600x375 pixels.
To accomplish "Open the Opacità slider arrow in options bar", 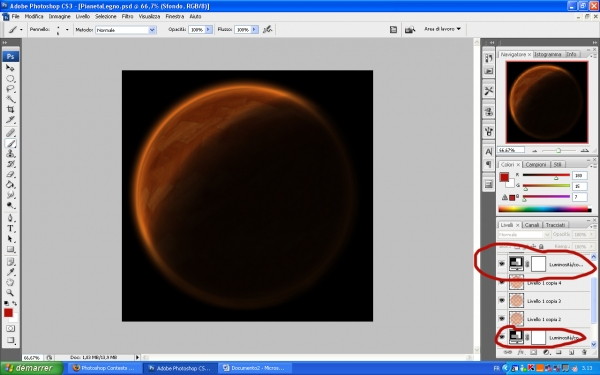I will pos(209,29).
